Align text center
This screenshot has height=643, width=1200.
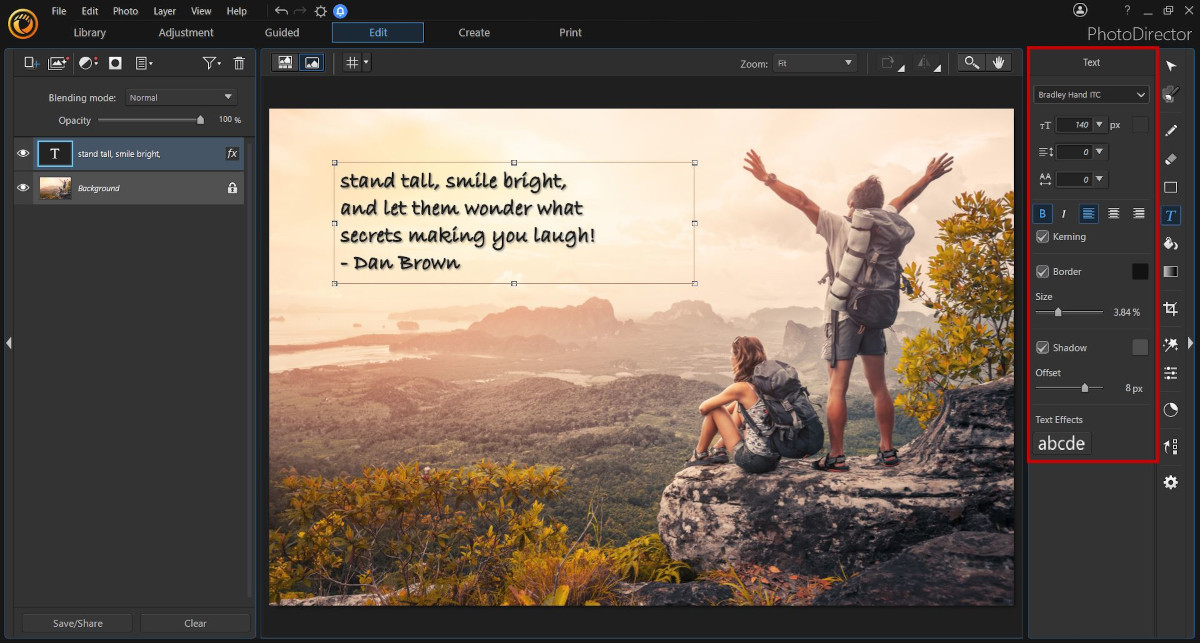coord(1113,213)
